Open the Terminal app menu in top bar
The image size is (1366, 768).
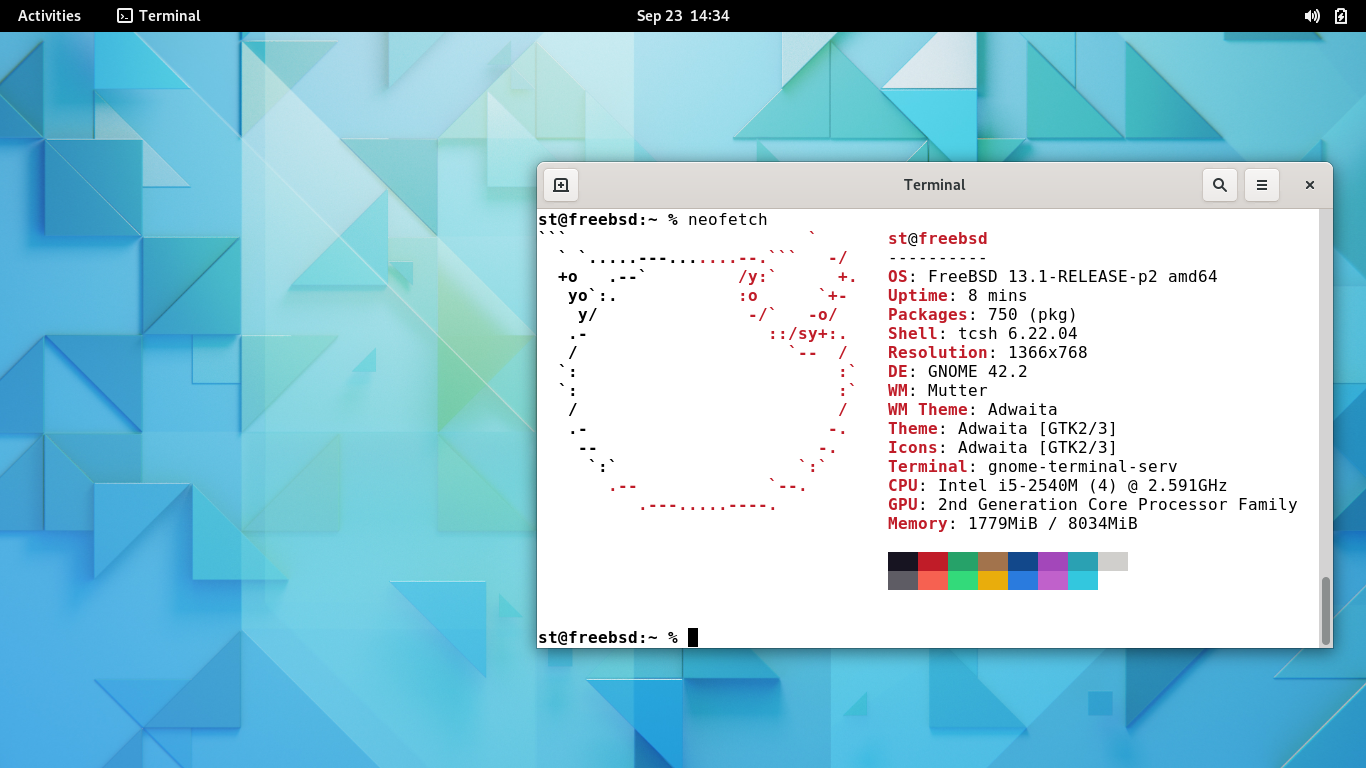[159, 16]
